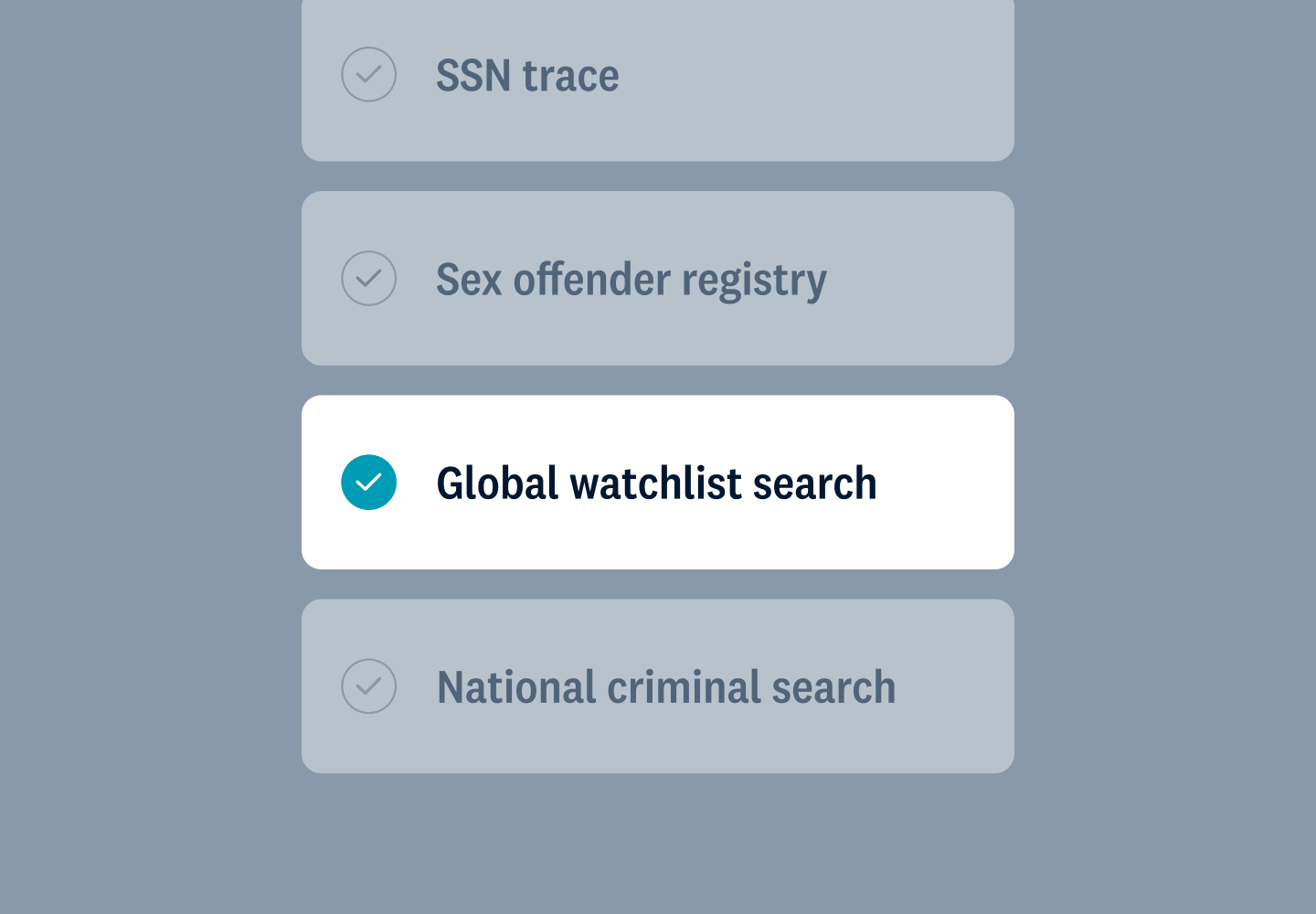Click the outlined check circle near Sex offender registry
This screenshot has width=1316, height=914.
pos(369,278)
